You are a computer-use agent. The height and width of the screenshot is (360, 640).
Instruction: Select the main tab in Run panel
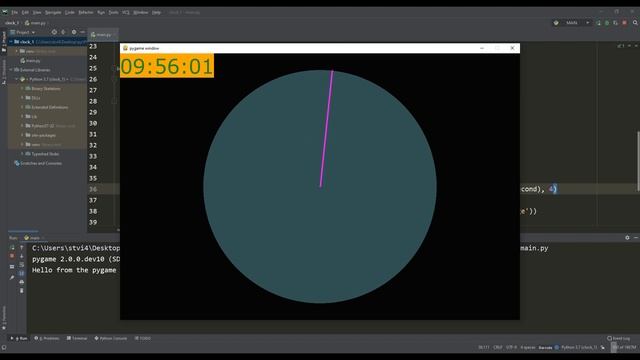[33, 238]
